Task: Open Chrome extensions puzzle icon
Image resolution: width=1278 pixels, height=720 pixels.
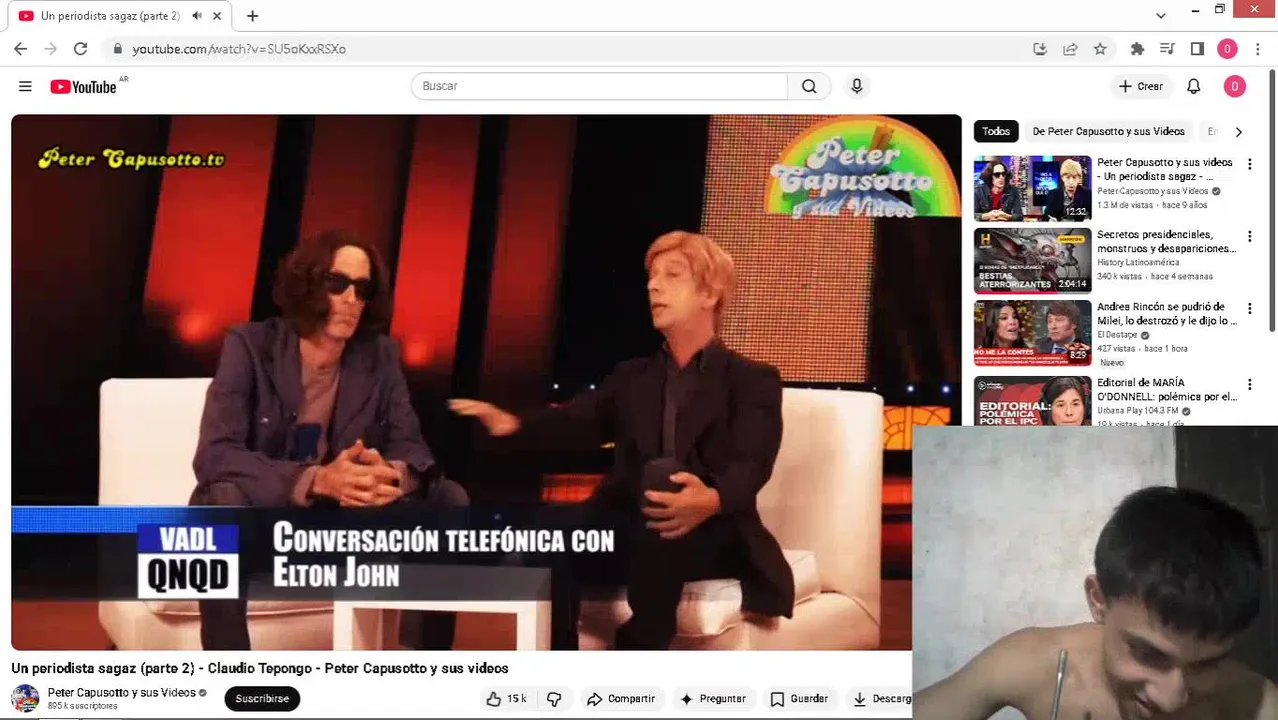Action: (x=1137, y=48)
